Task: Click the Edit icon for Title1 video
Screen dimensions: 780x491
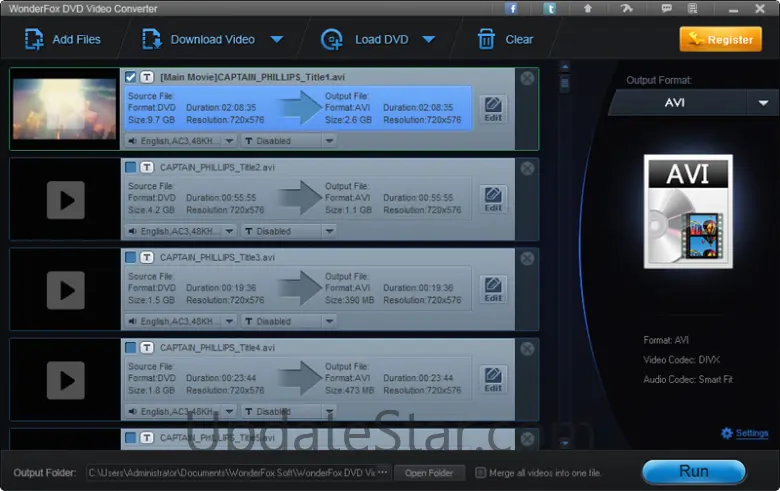Action: tap(493, 109)
